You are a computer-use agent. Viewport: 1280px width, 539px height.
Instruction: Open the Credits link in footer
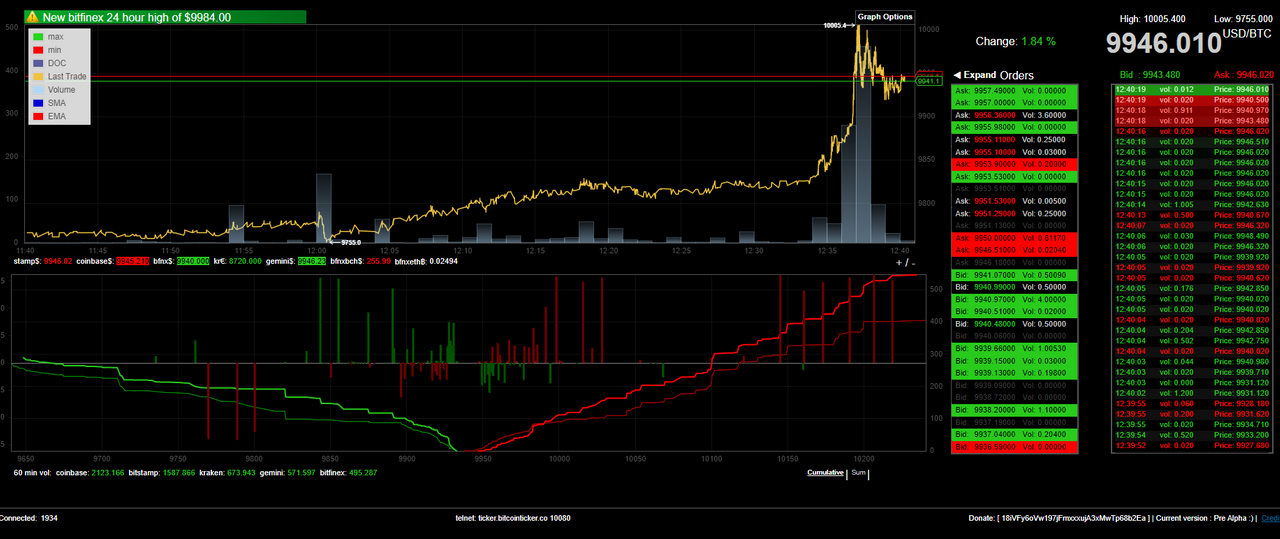click(1270, 518)
